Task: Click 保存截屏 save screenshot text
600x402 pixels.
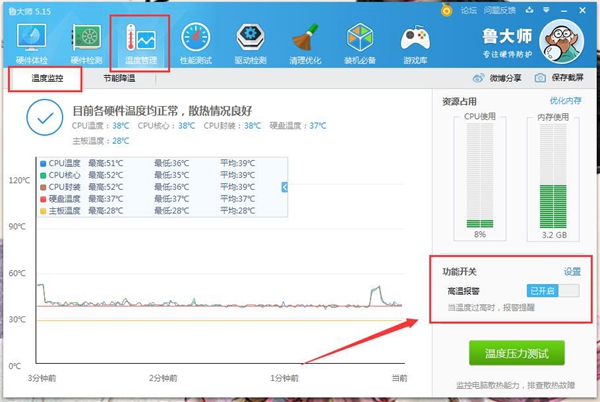Action: pos(567,78)
